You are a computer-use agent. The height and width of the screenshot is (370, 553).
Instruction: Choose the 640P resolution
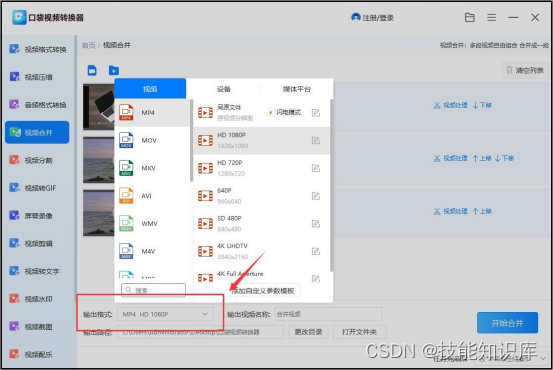(x=262, y=196)
